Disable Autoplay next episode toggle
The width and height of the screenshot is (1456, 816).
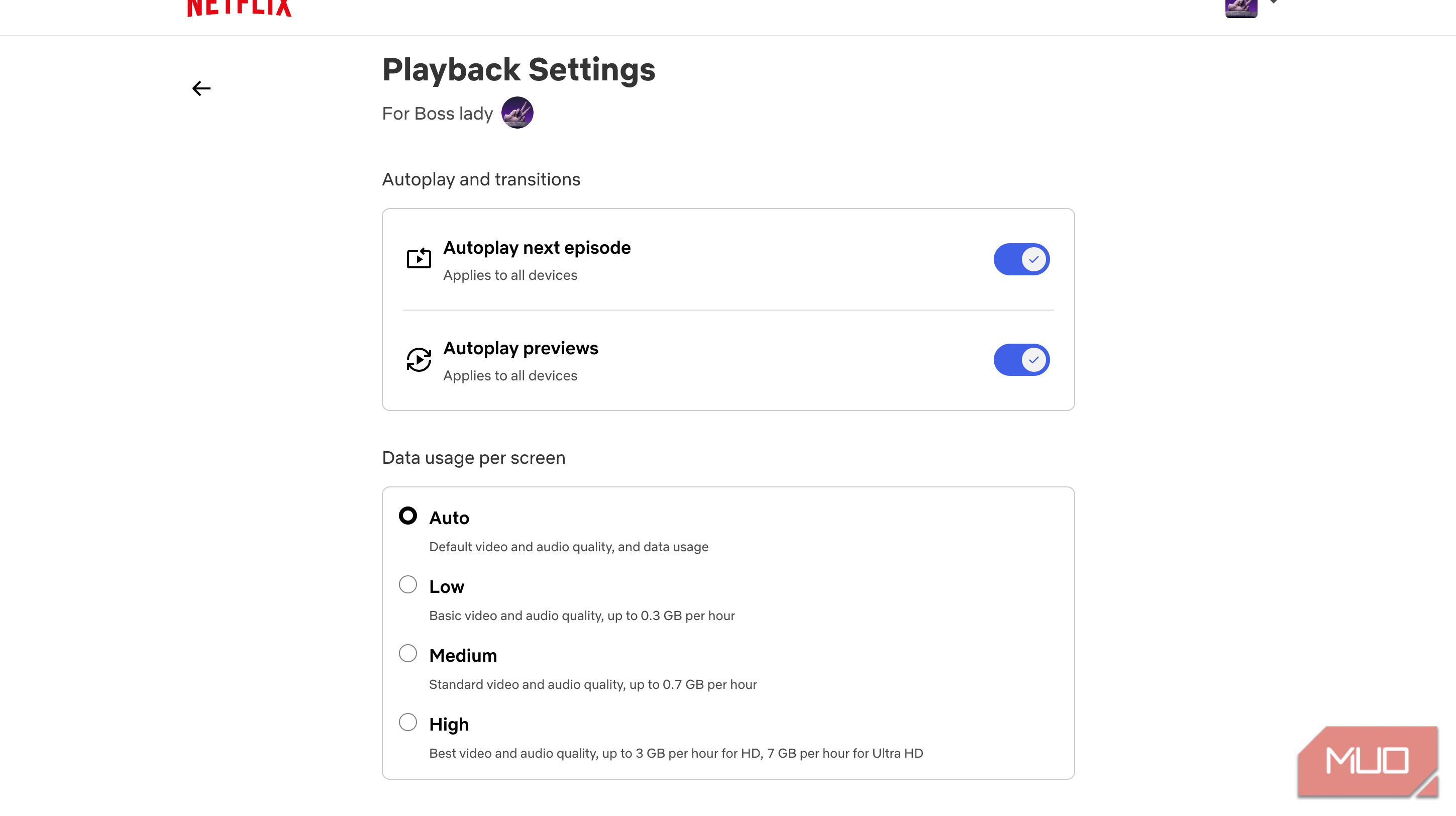1021,259
